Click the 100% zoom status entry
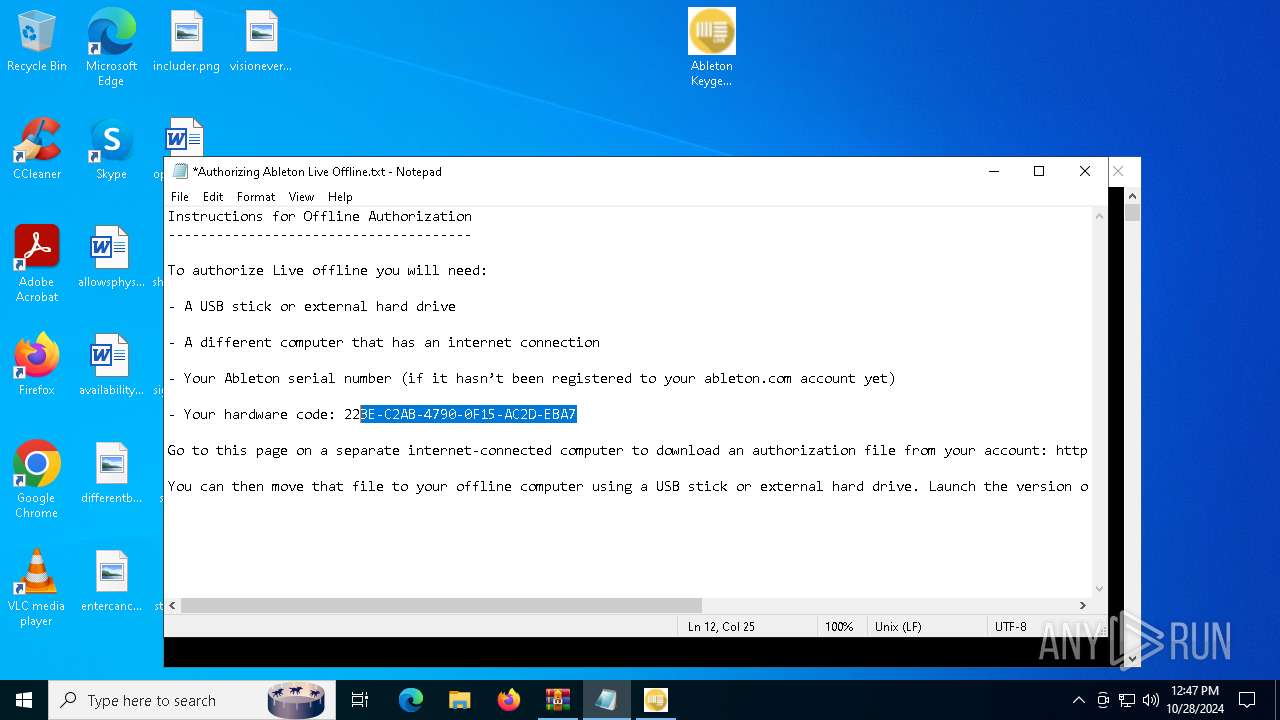Screen dimensions: 1280x720 pos(839,627)
